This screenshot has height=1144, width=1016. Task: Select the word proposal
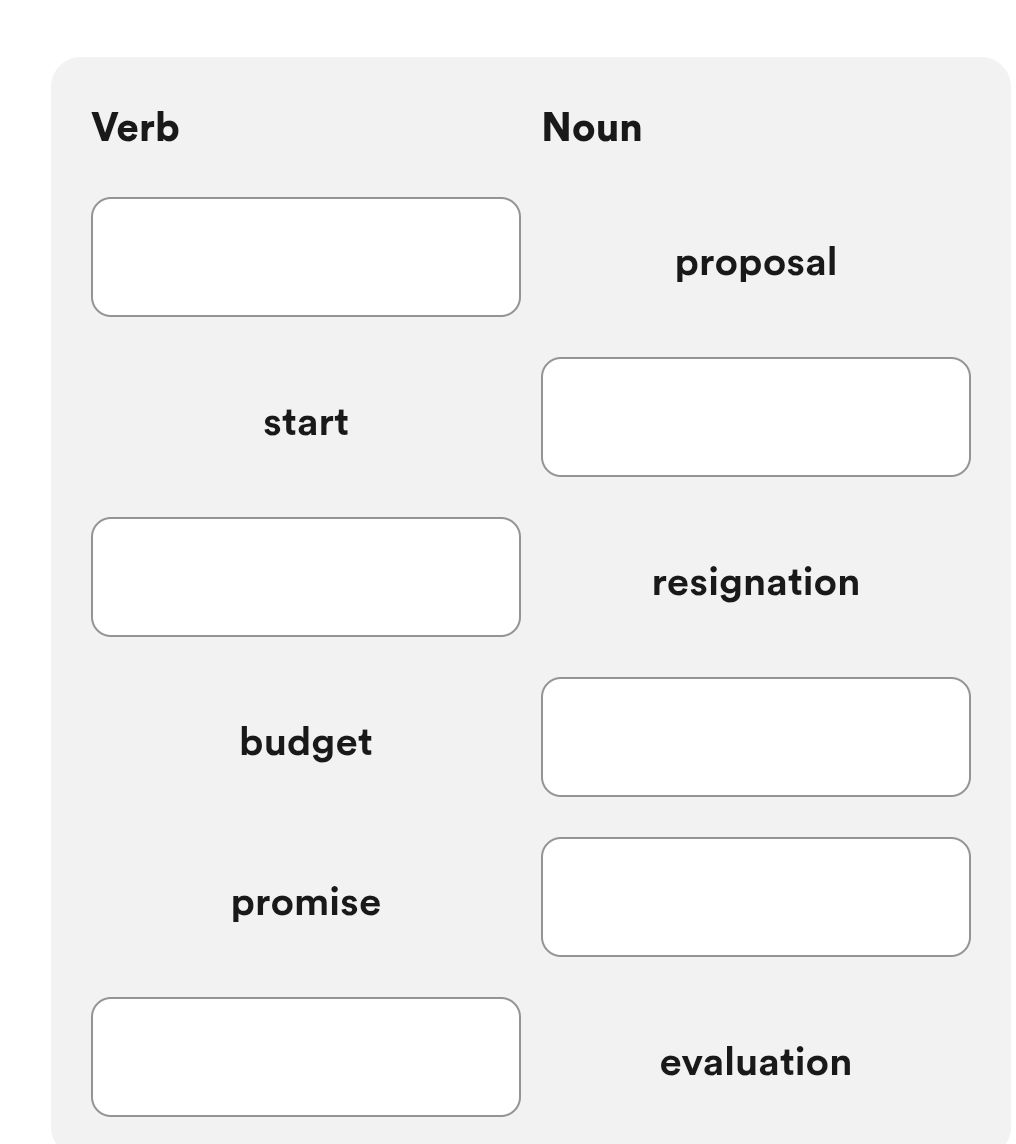pos(755,263)
